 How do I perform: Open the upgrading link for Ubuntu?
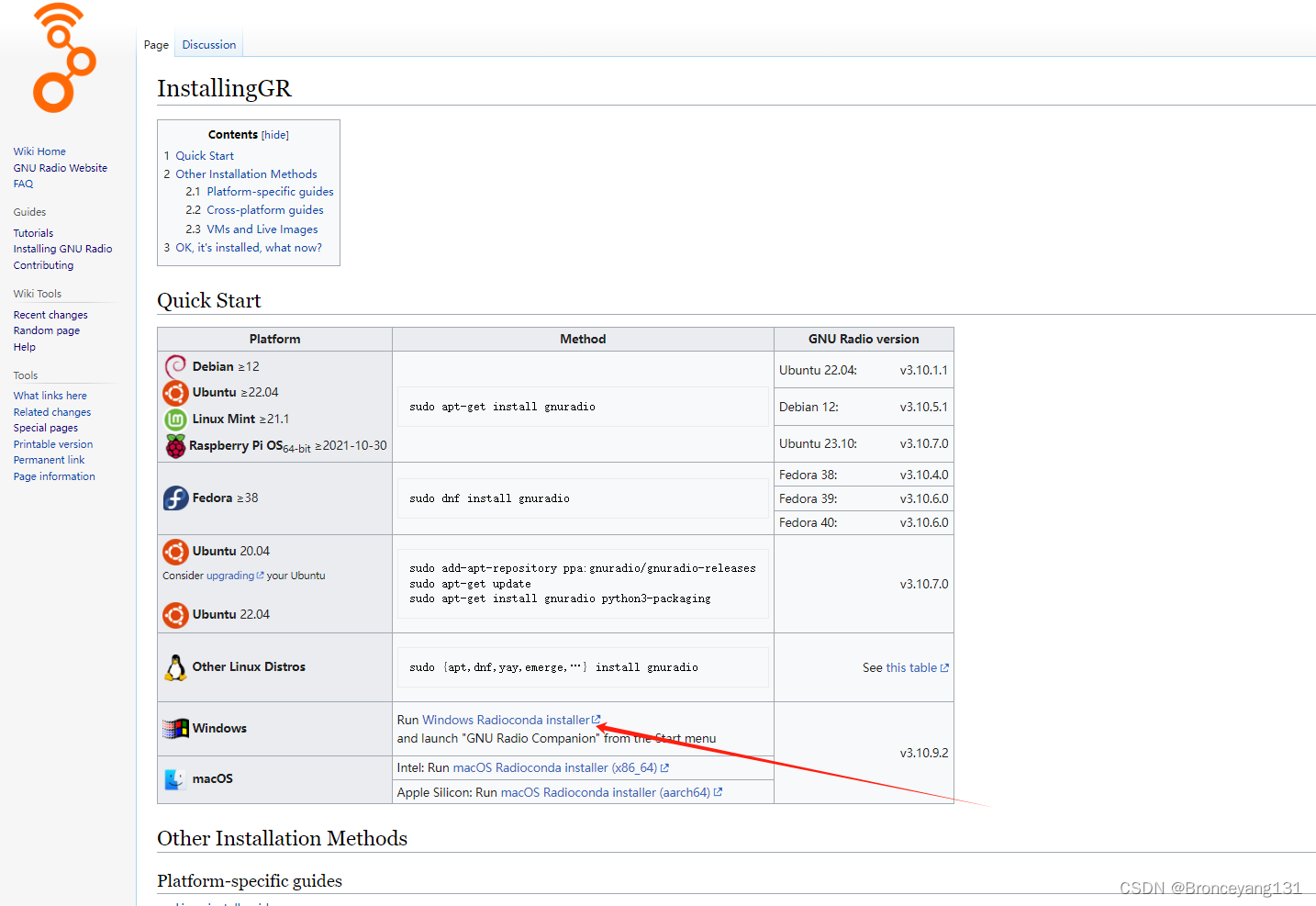pos(230,576)
